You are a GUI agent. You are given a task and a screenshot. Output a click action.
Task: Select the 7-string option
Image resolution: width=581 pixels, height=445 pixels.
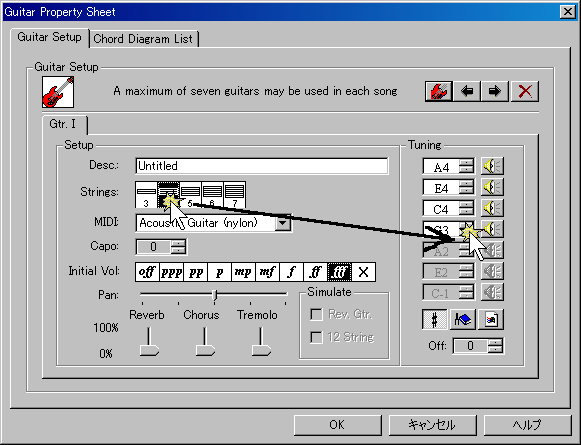[235, 195]
